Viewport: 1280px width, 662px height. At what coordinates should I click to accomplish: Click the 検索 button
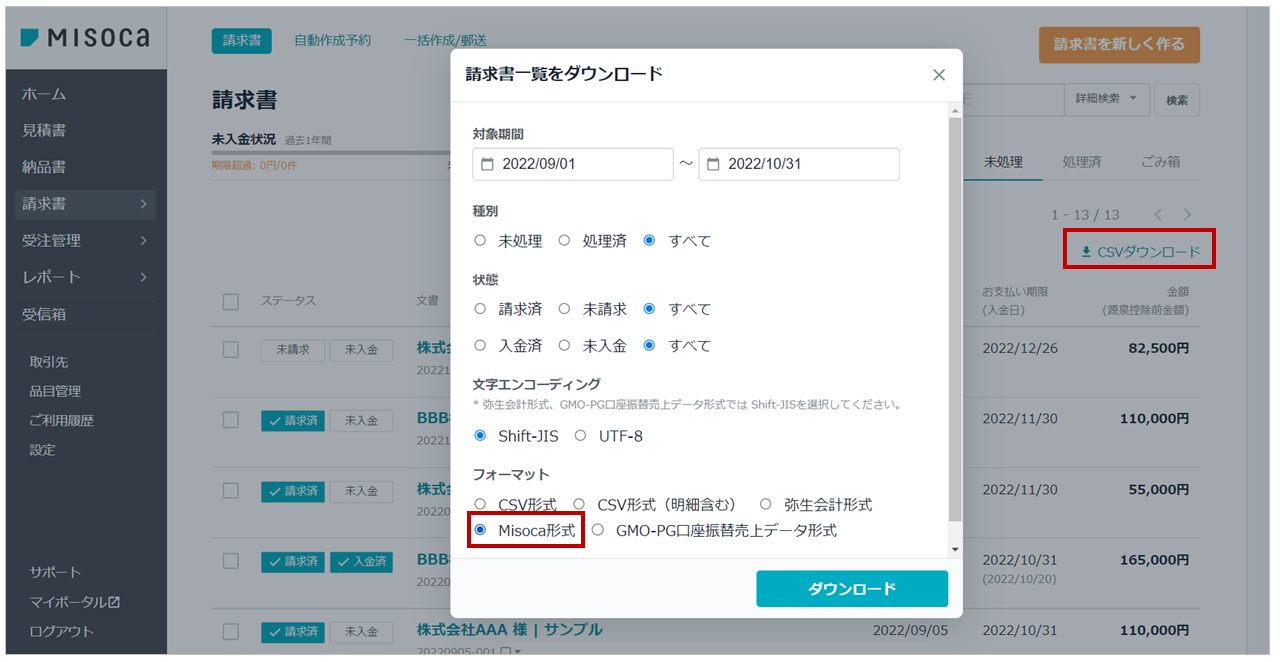click(x=1177, y=100)
